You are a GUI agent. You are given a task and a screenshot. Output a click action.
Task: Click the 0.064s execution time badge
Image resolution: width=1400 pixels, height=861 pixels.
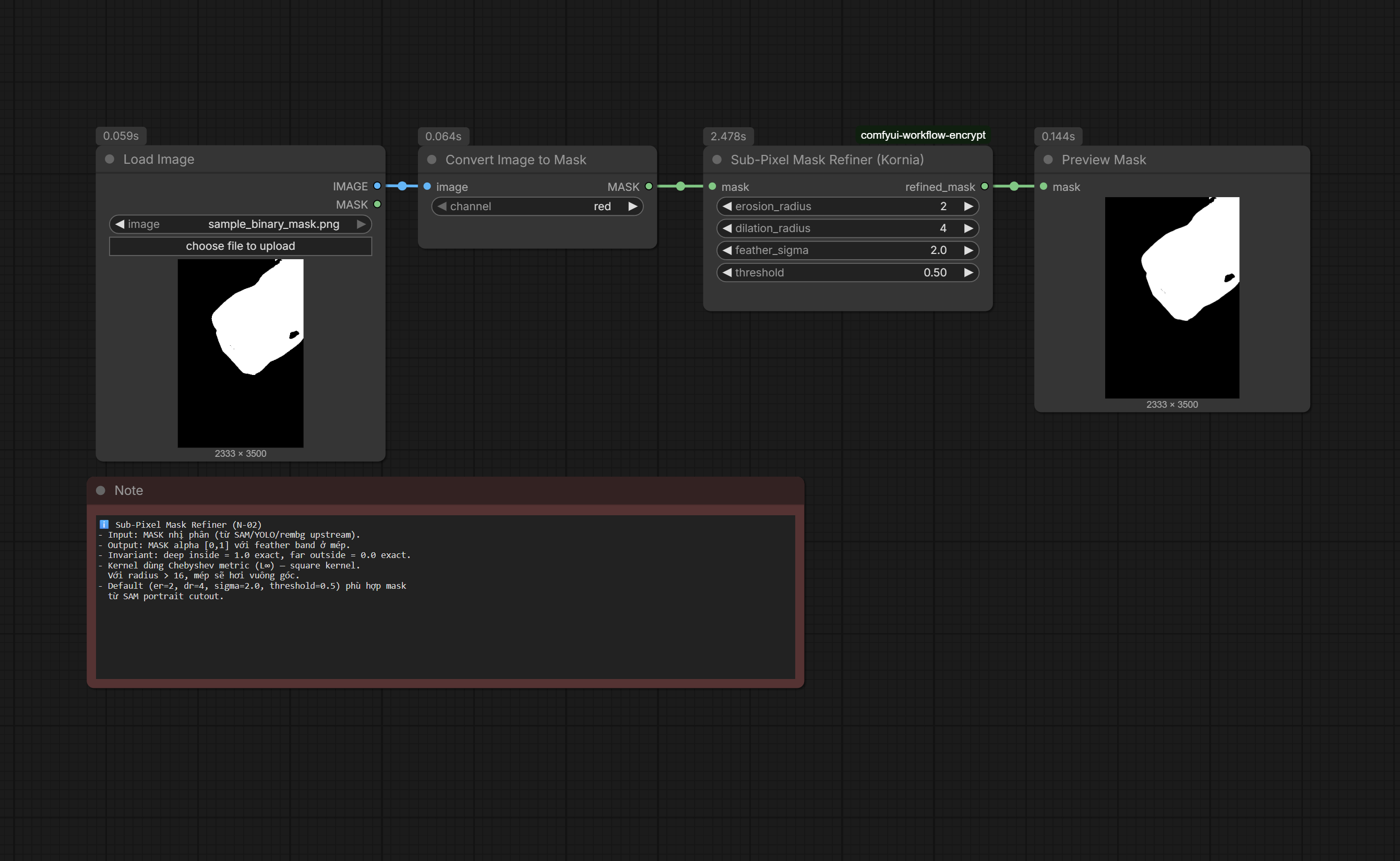pos(444,136)
